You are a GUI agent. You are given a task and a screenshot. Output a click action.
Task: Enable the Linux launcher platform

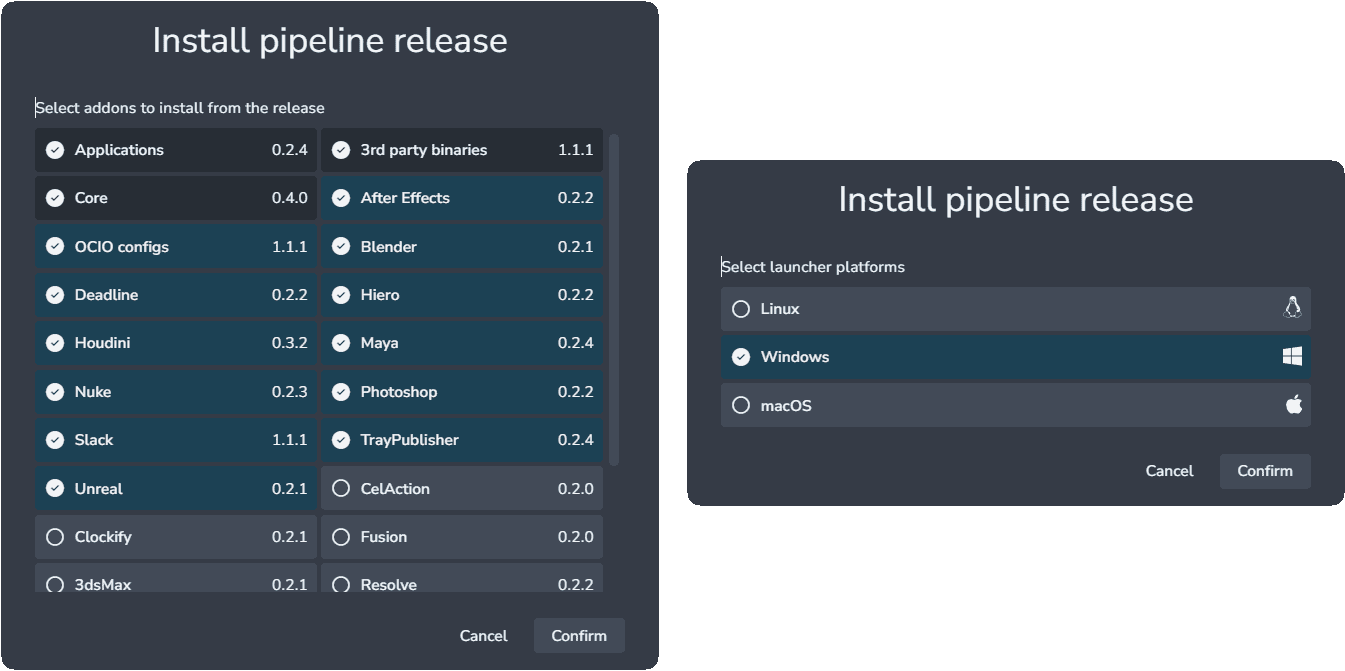(x=1015, y=309)
